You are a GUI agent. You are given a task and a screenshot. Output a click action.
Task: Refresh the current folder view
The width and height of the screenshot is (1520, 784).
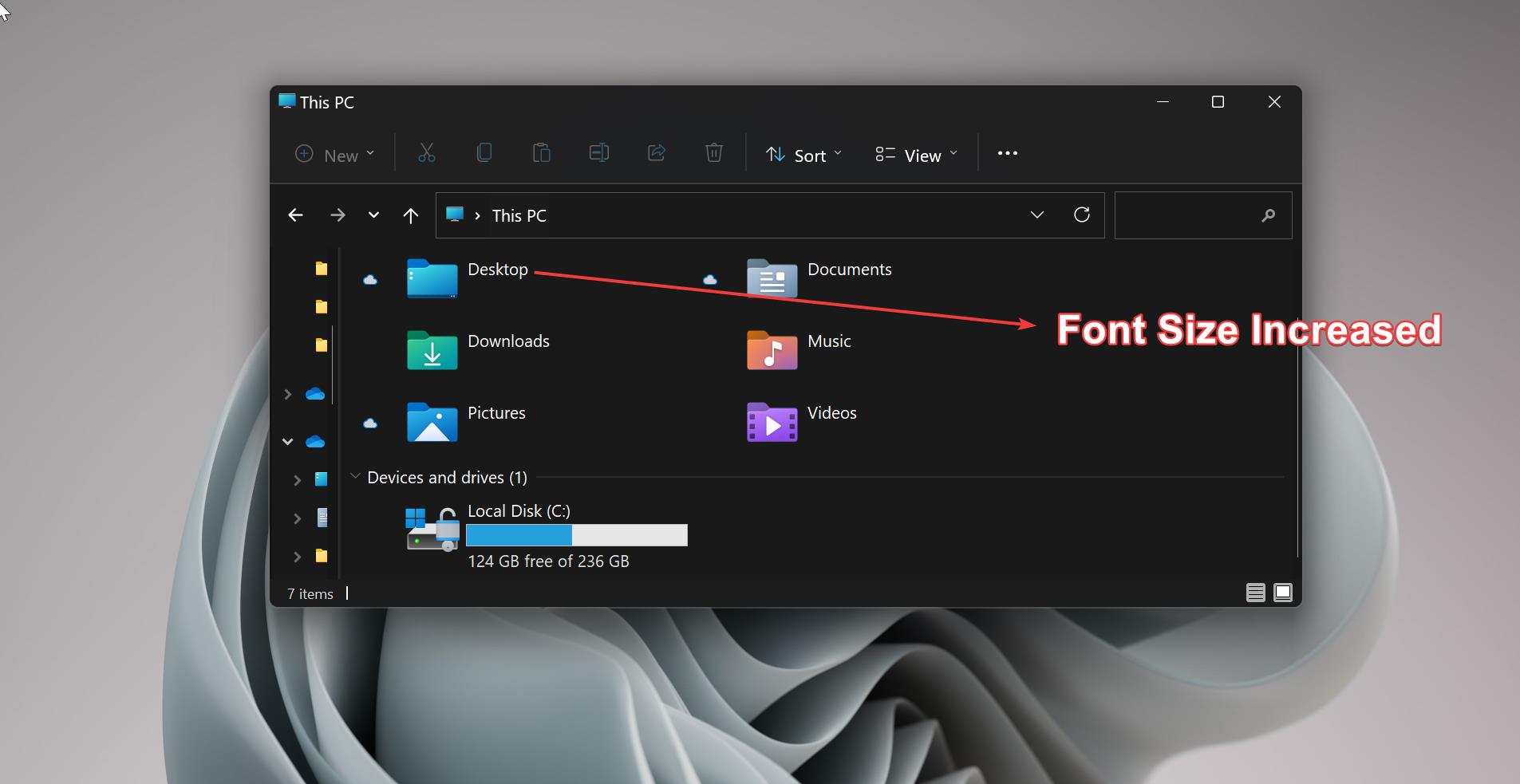pyautogui.click(x=1083, y=215)
